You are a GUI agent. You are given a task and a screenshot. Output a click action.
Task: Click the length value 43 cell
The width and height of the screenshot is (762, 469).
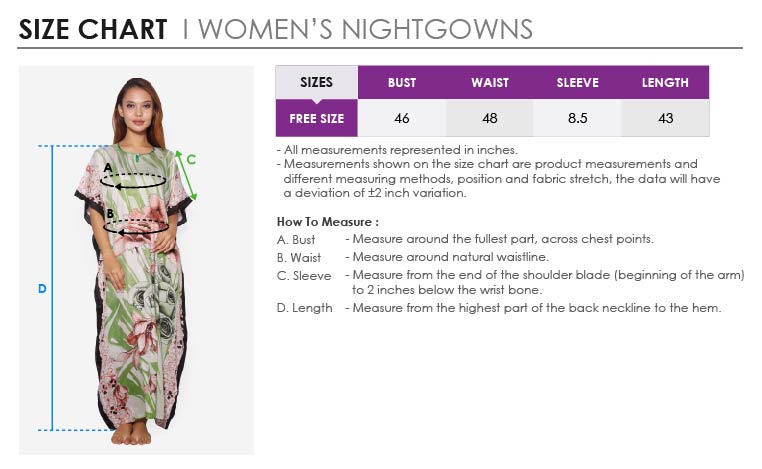point(665,119)
